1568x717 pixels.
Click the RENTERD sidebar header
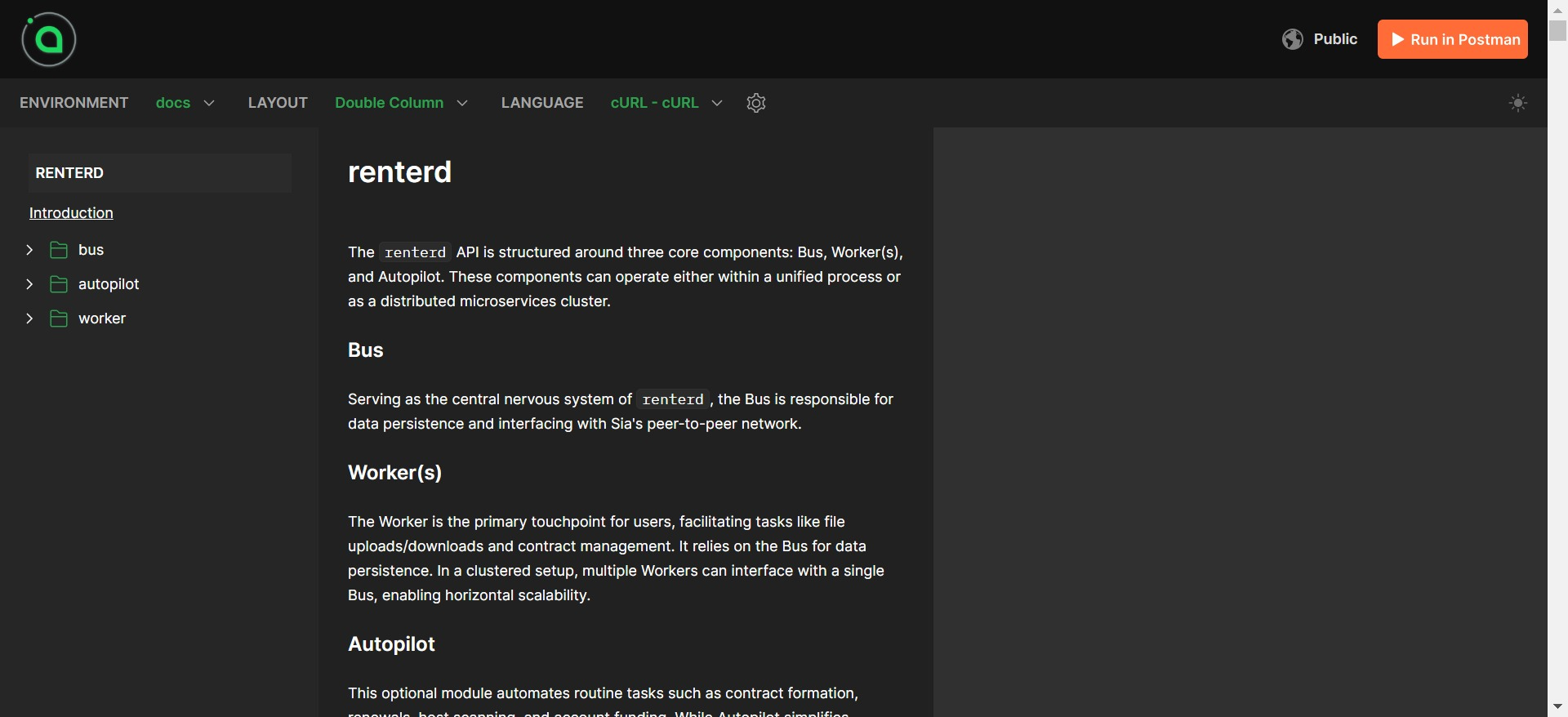click(160, 173)
